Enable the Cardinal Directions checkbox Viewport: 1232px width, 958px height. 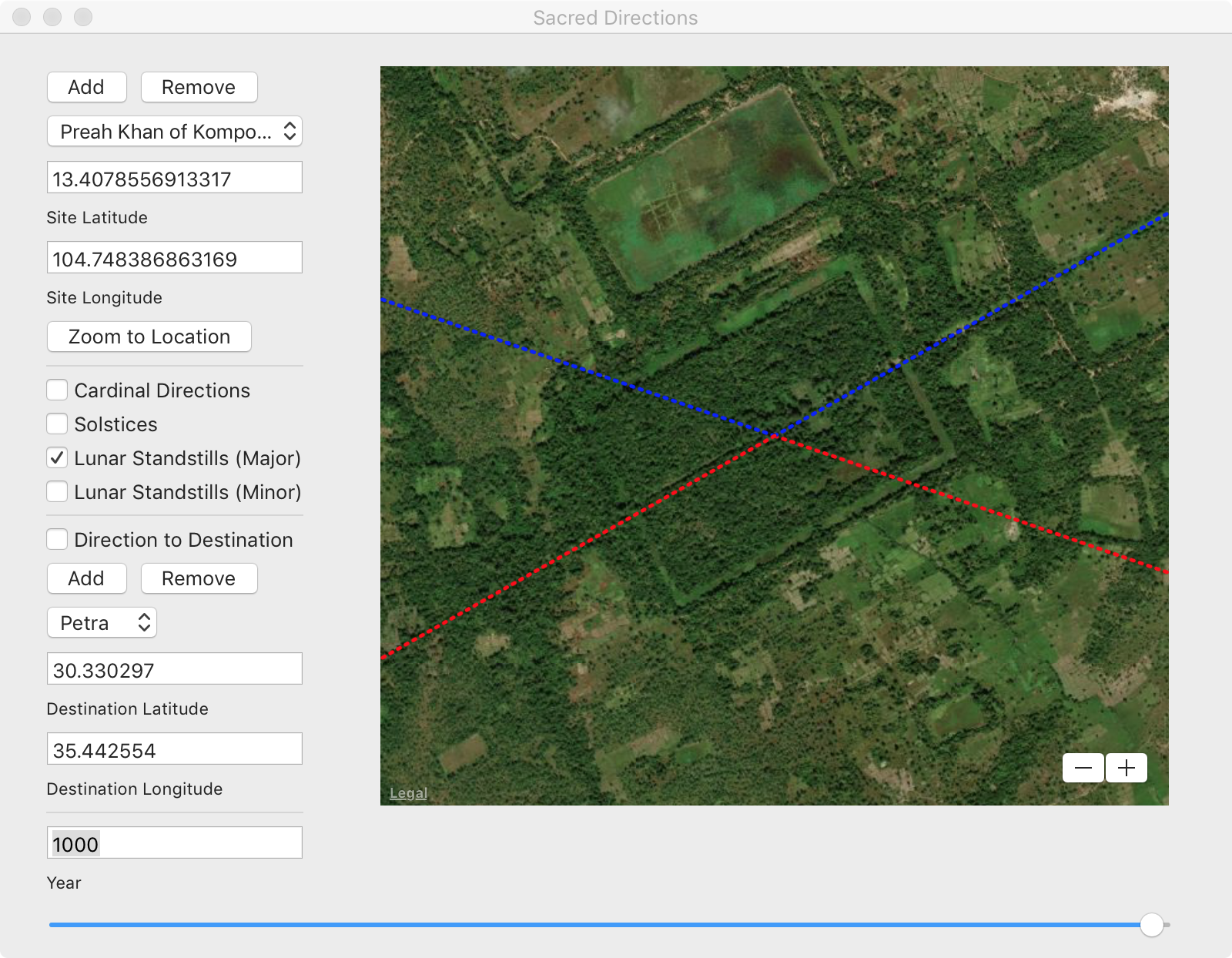[57, 390]
